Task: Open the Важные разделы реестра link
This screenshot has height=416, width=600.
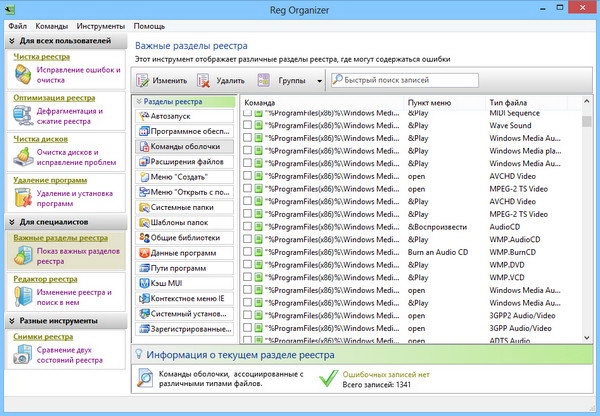Action: [x=60, y=238]
